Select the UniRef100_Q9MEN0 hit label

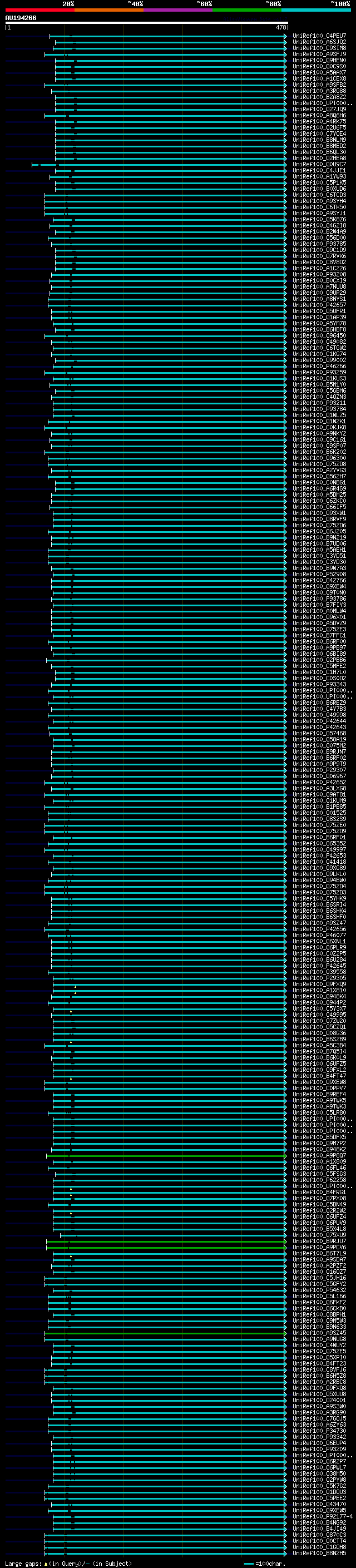coord(319,60)
